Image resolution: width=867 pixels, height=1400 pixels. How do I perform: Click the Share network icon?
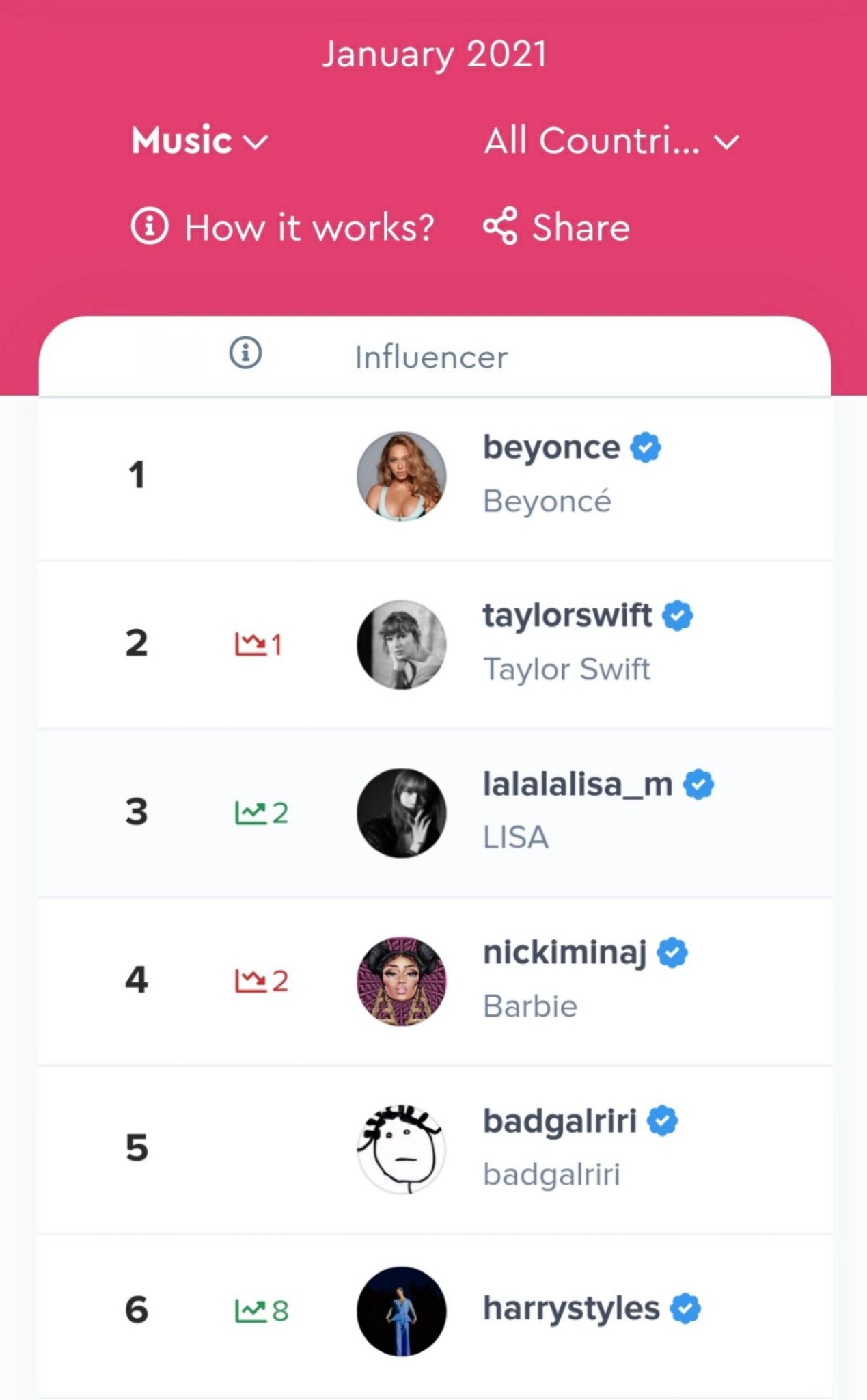click(x=500, y=226)
